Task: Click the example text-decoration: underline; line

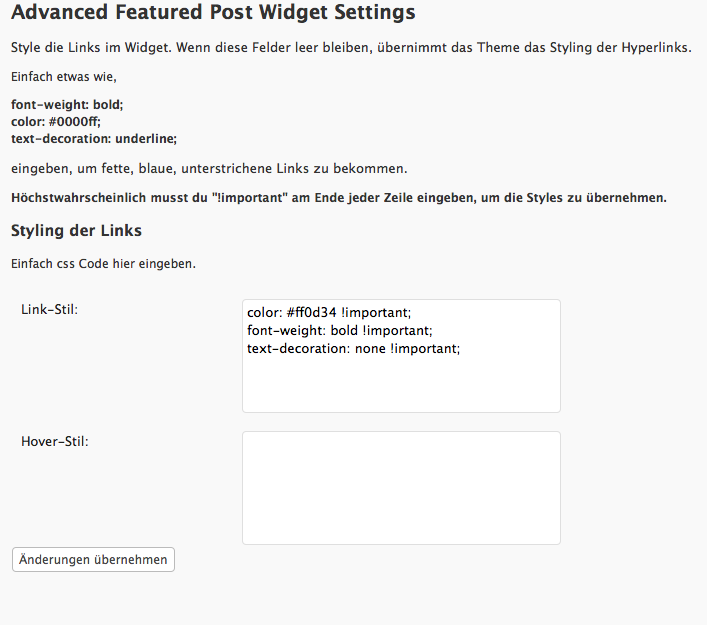Action: coord(94,139)
